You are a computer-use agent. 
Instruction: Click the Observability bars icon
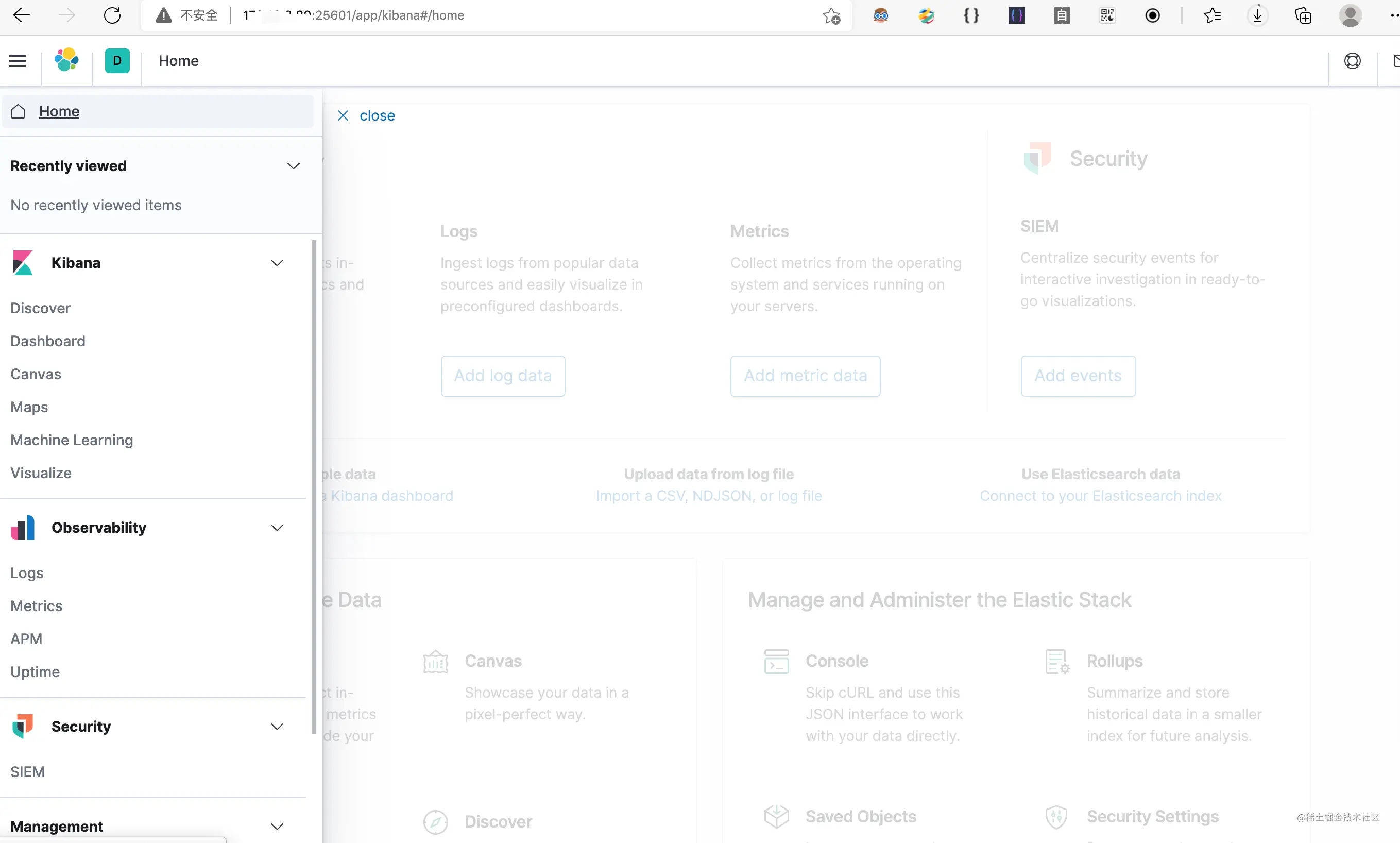point(23,528)
